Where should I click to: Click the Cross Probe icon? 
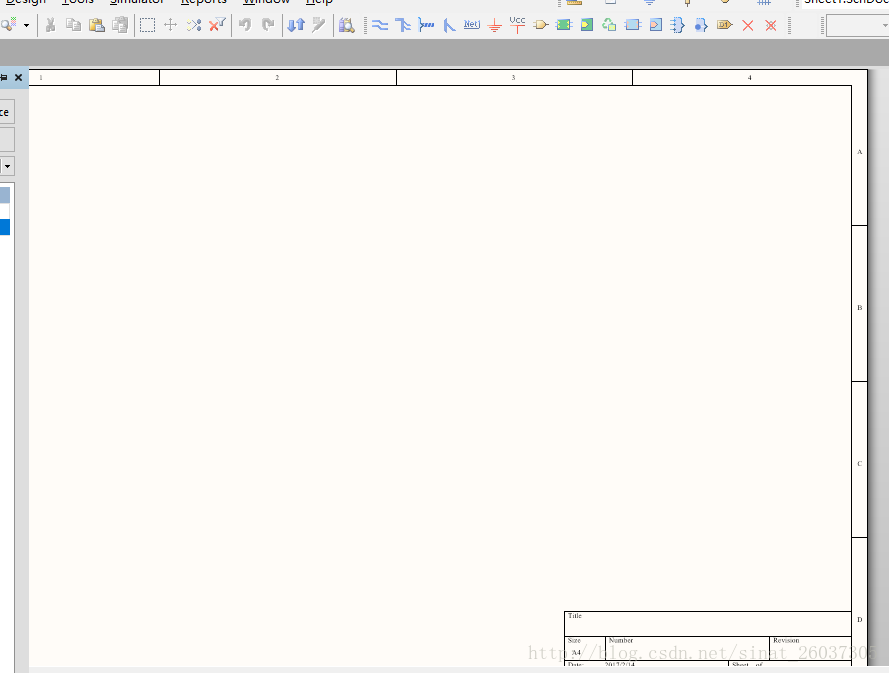319,25
